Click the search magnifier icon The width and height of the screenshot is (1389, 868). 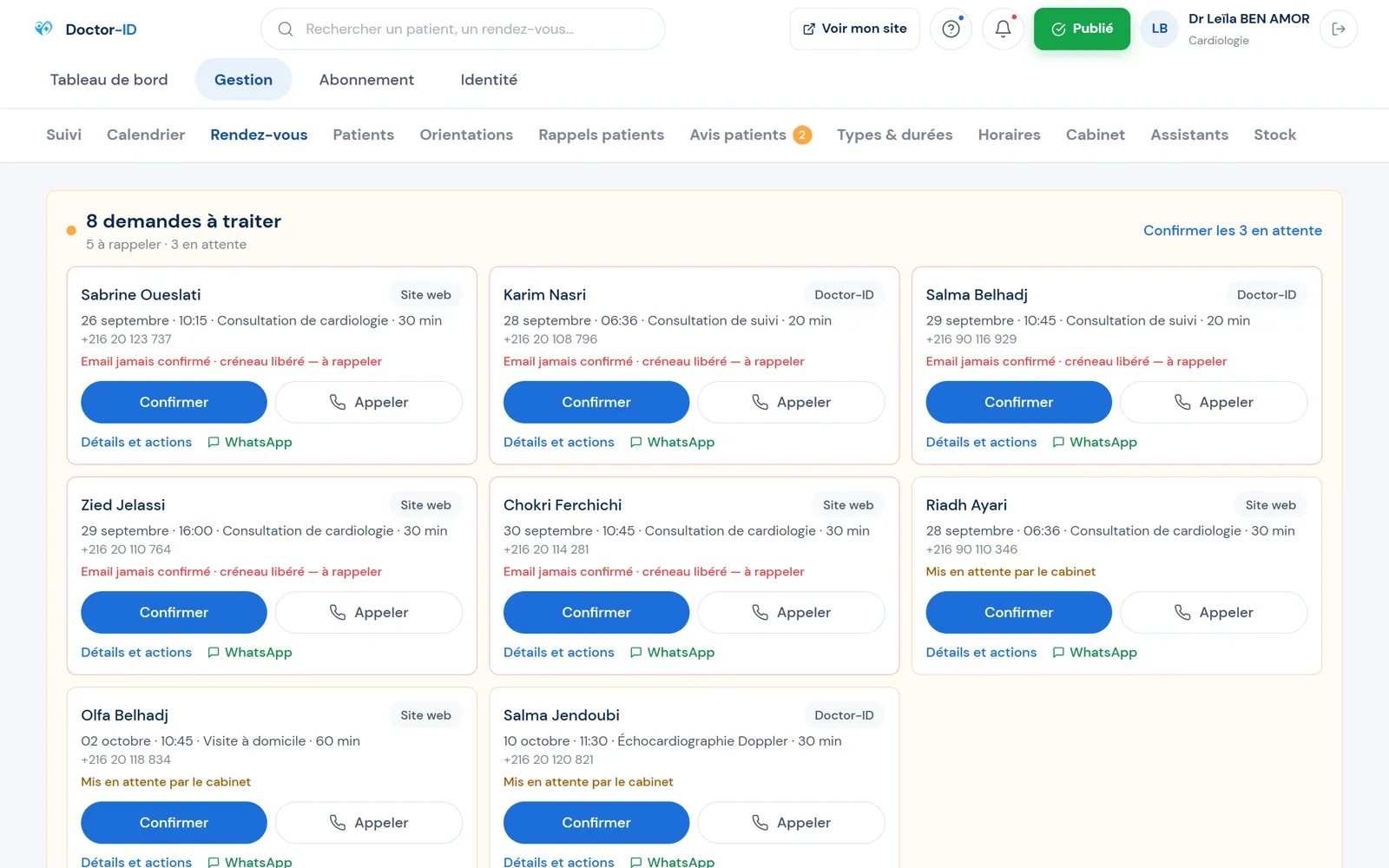tap(285, 29)
